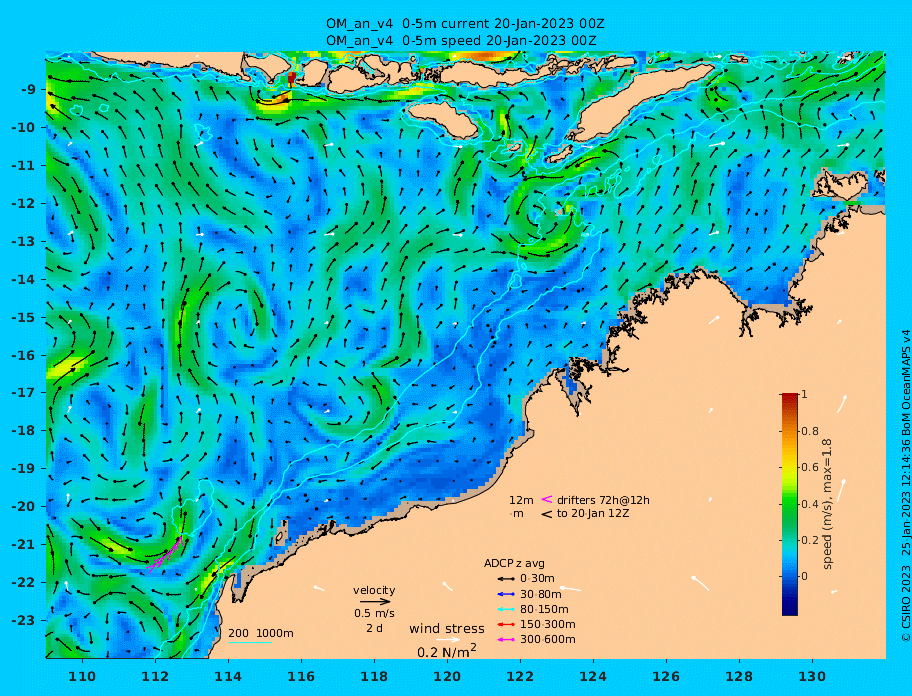Click the '200 1000m' contour depth label

pos(261,633)
